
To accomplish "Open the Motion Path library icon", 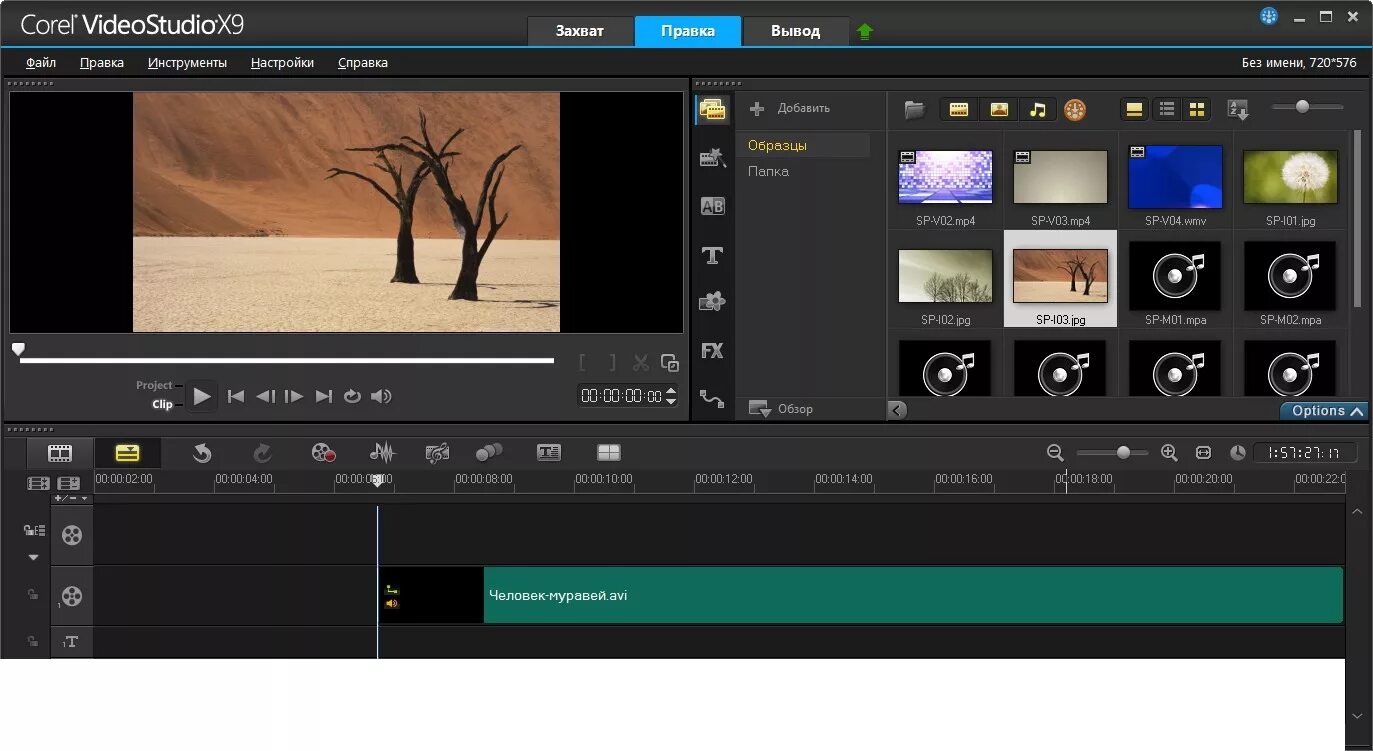I will (x=712, y=398).
